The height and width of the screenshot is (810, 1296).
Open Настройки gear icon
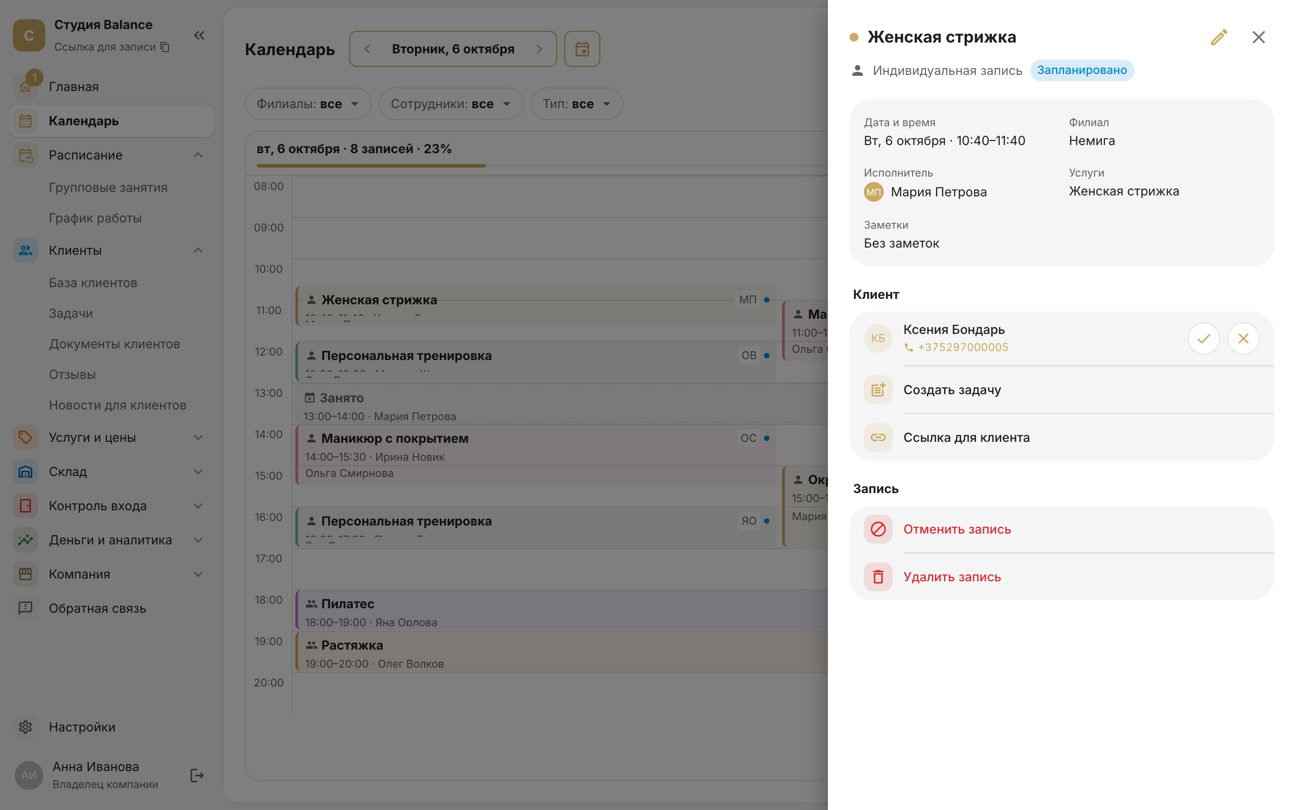26,727
